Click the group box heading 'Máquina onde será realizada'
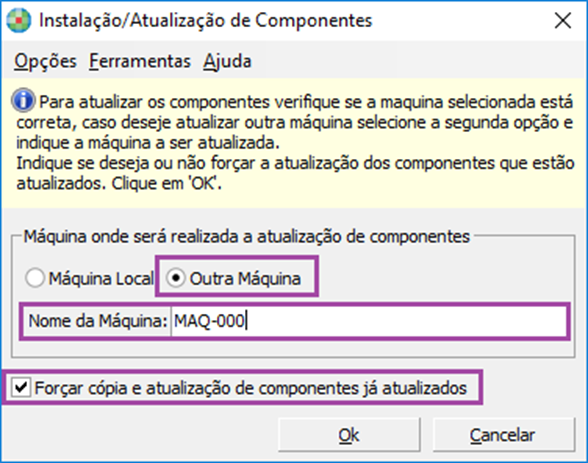 point(246,236)
